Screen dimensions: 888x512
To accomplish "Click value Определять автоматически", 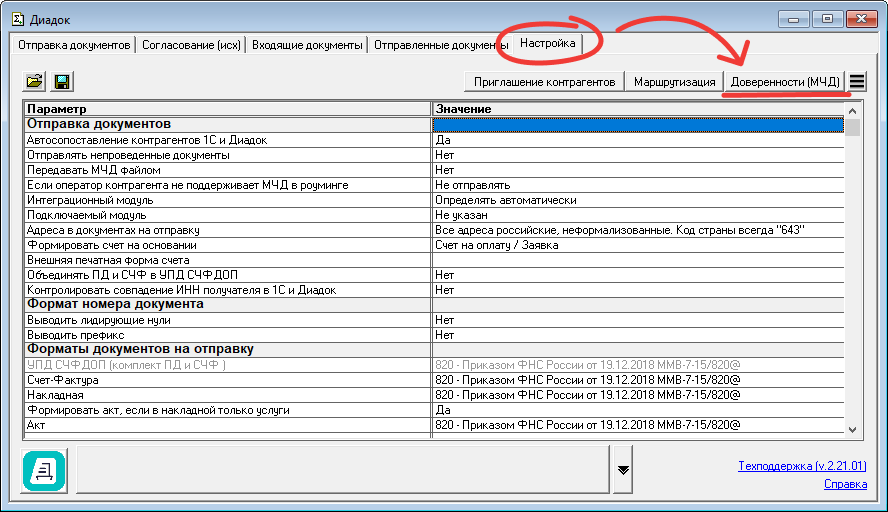I will tap(506, 200).
